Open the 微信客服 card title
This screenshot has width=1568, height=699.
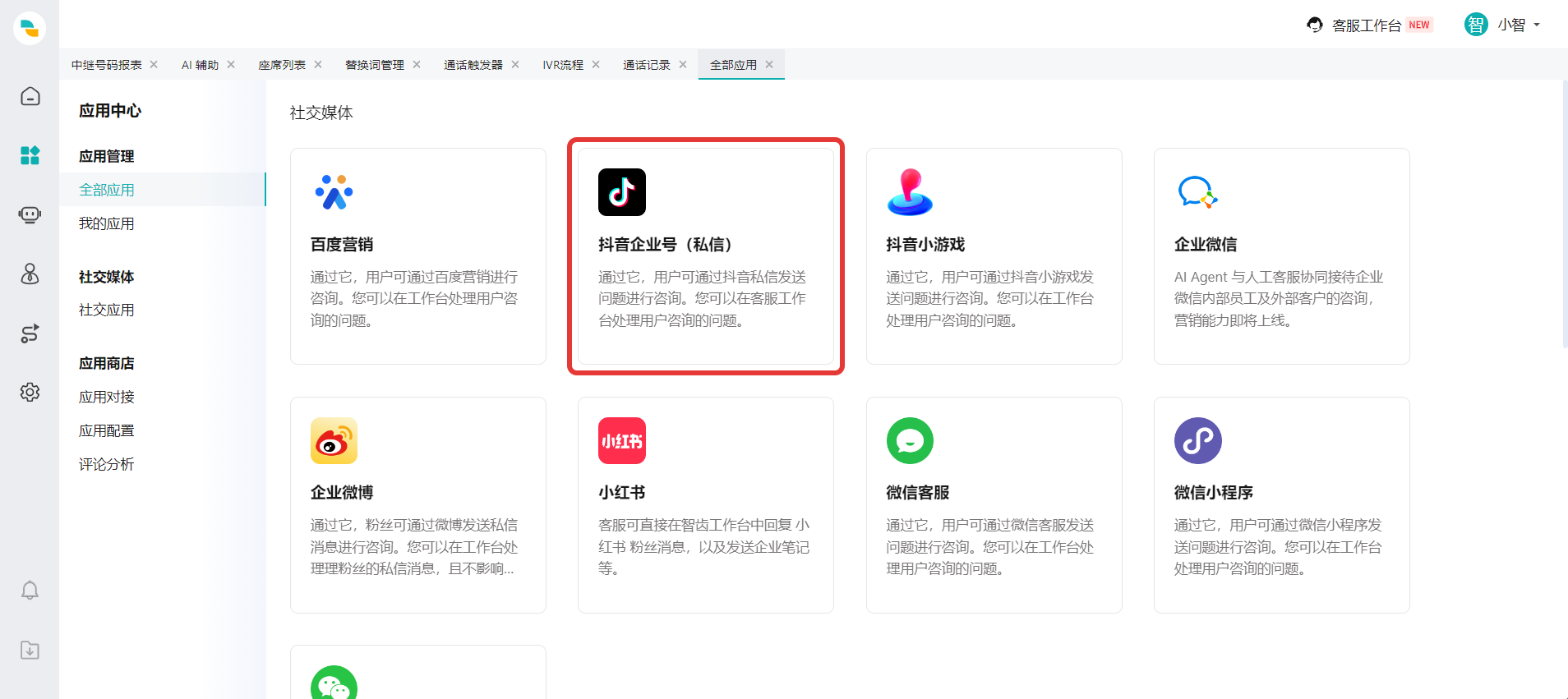pyautogui.click(x=918, y=493)
